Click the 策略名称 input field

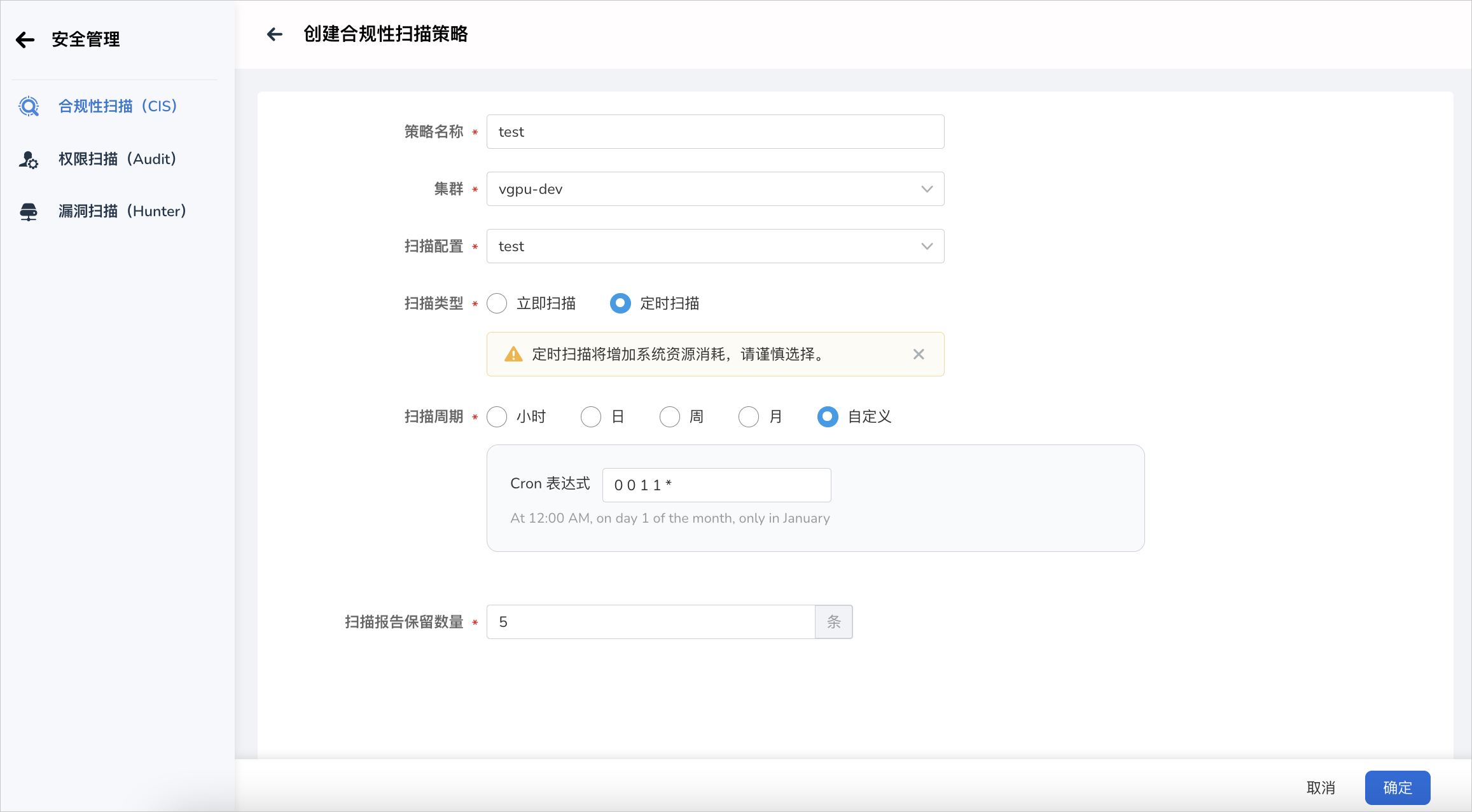pos(715,132)
